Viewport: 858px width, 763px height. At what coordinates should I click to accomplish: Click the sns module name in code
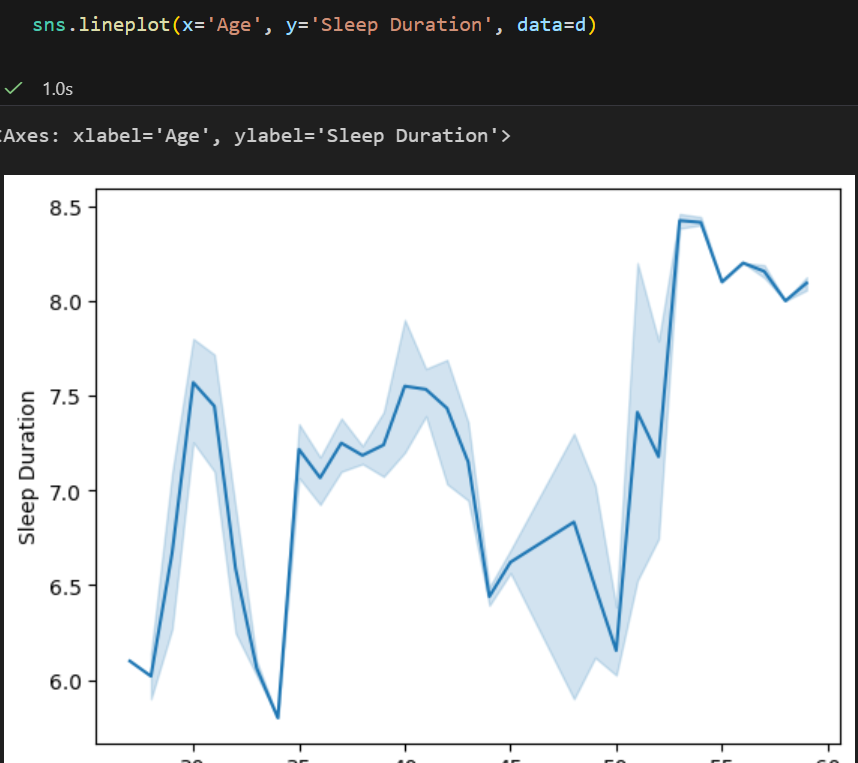pyautogui.click(x=48, y=24)
